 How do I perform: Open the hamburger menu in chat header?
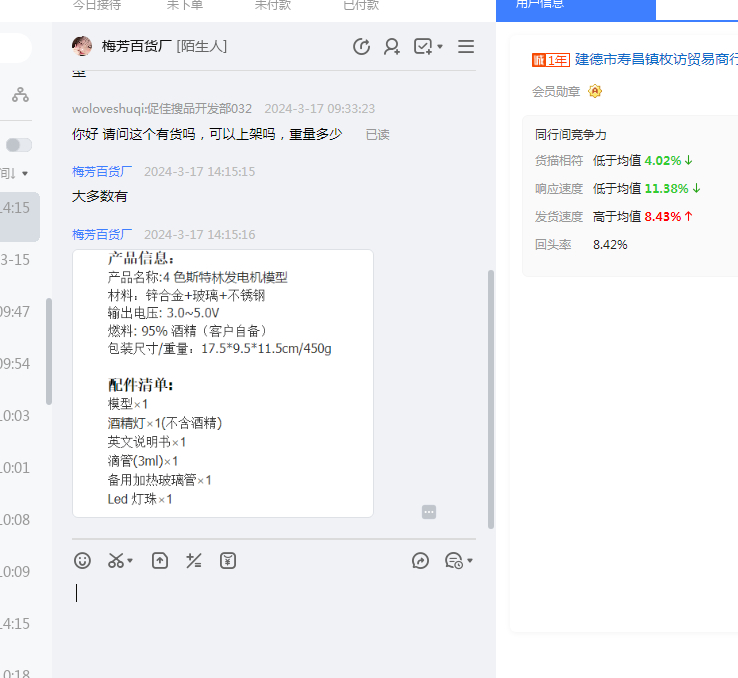pyautogui.click(x=466, y=46)
